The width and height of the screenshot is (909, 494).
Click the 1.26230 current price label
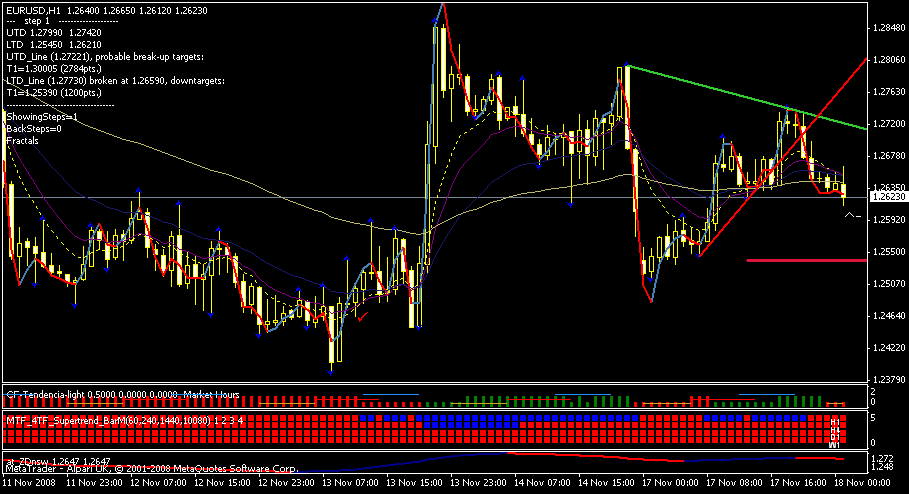[888, 197]
